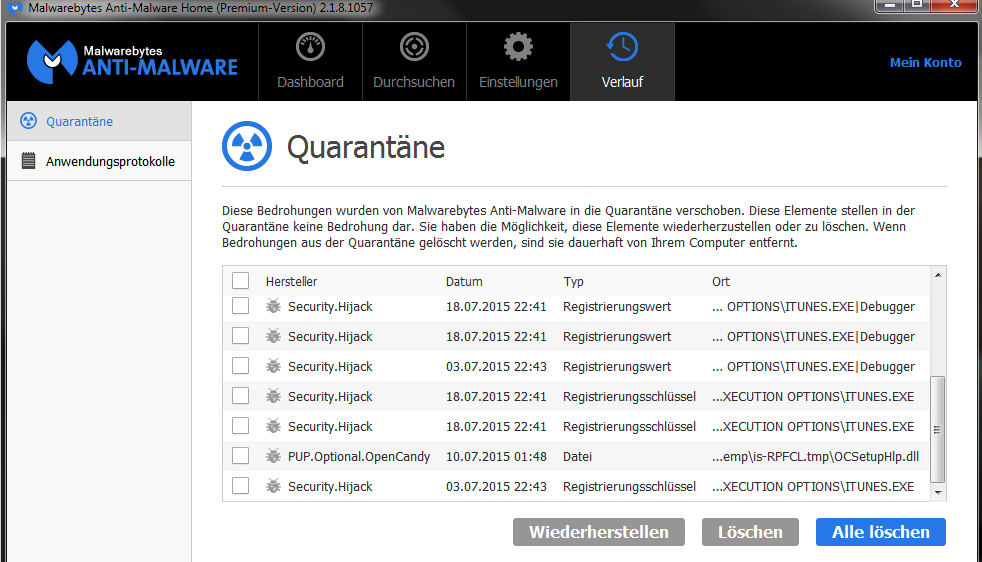The width and height of the screenshot is (982, 562).
Task: Click the blue Alle löschen button
Action: tap(881, 532)
